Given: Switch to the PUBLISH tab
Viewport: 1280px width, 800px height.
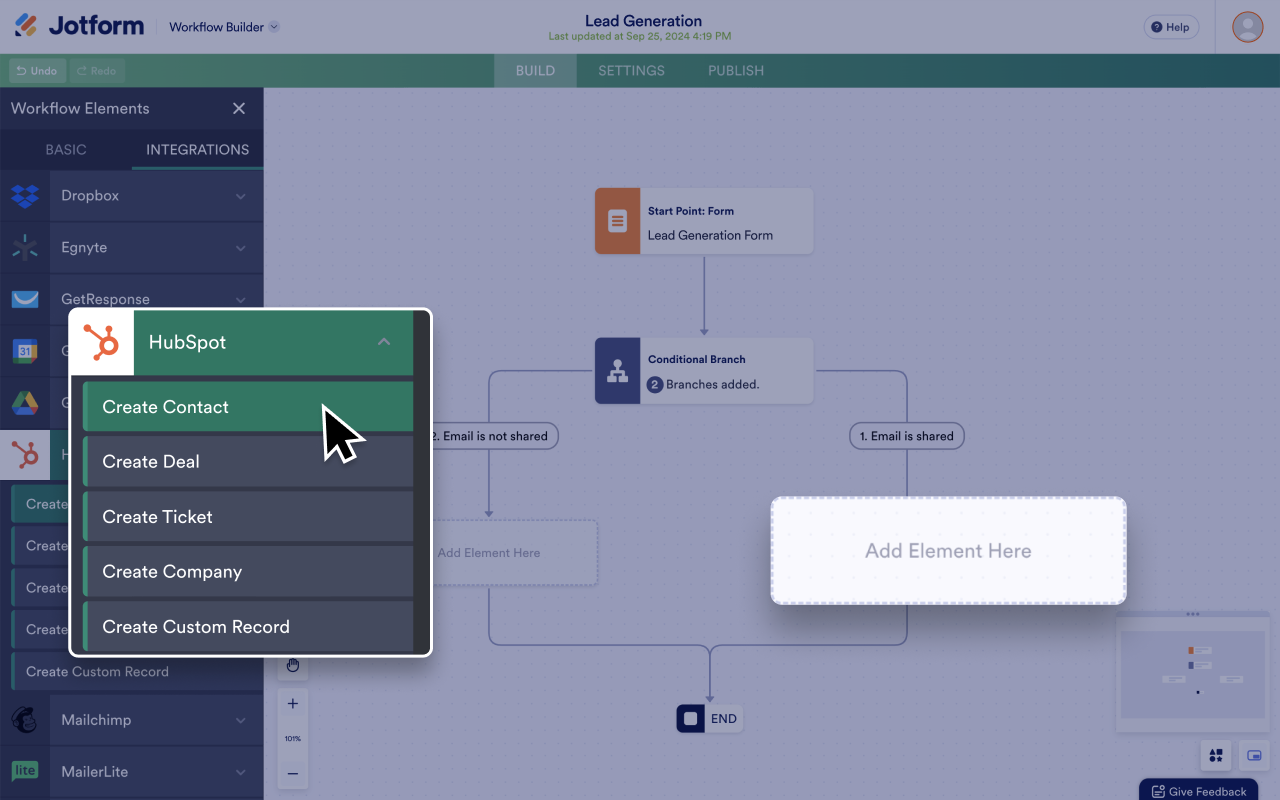Looking at the screenshot, I should click(x=736, y=71).
